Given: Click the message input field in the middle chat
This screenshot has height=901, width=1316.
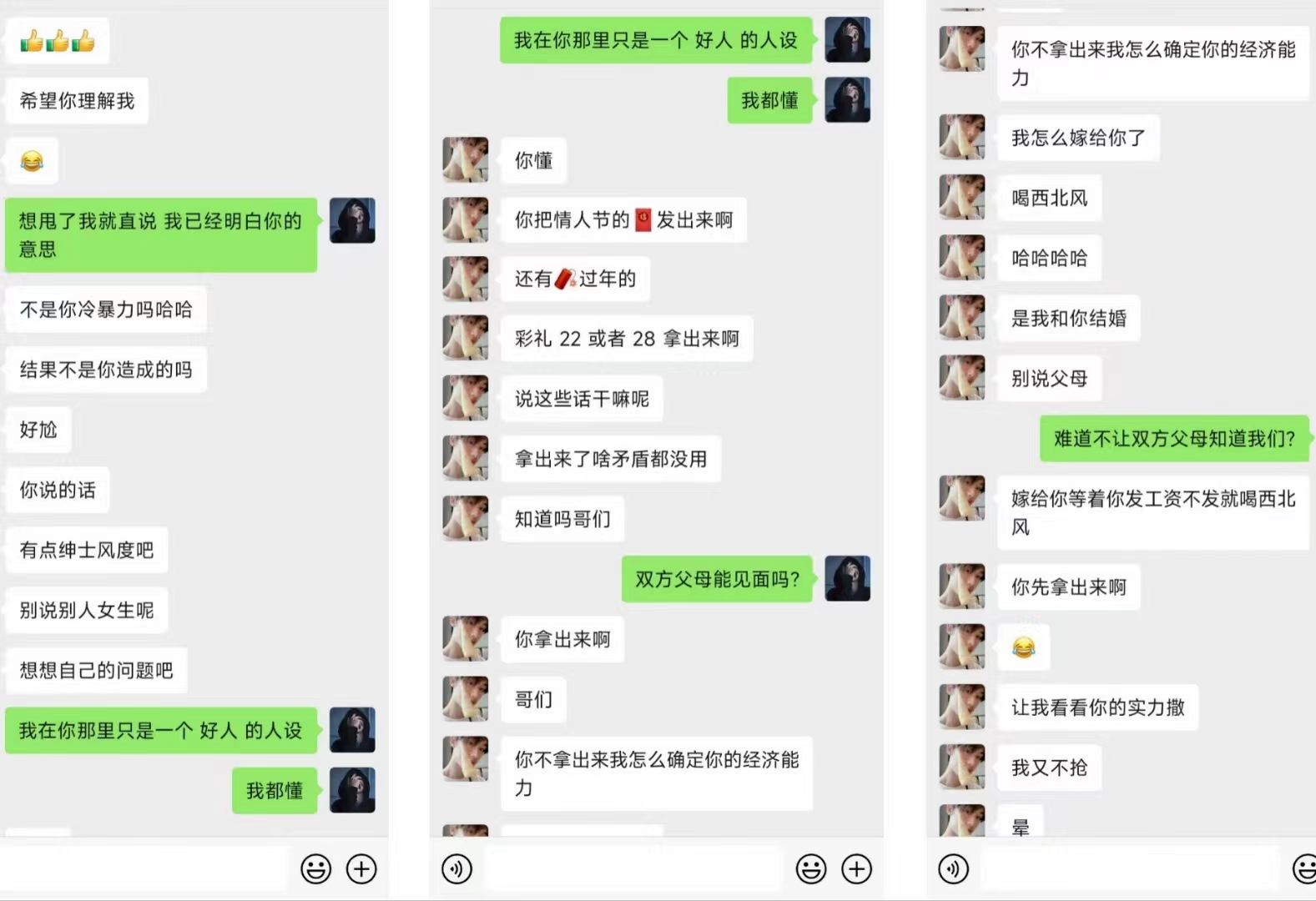Looking at the screenshot, I should (633, 869).
